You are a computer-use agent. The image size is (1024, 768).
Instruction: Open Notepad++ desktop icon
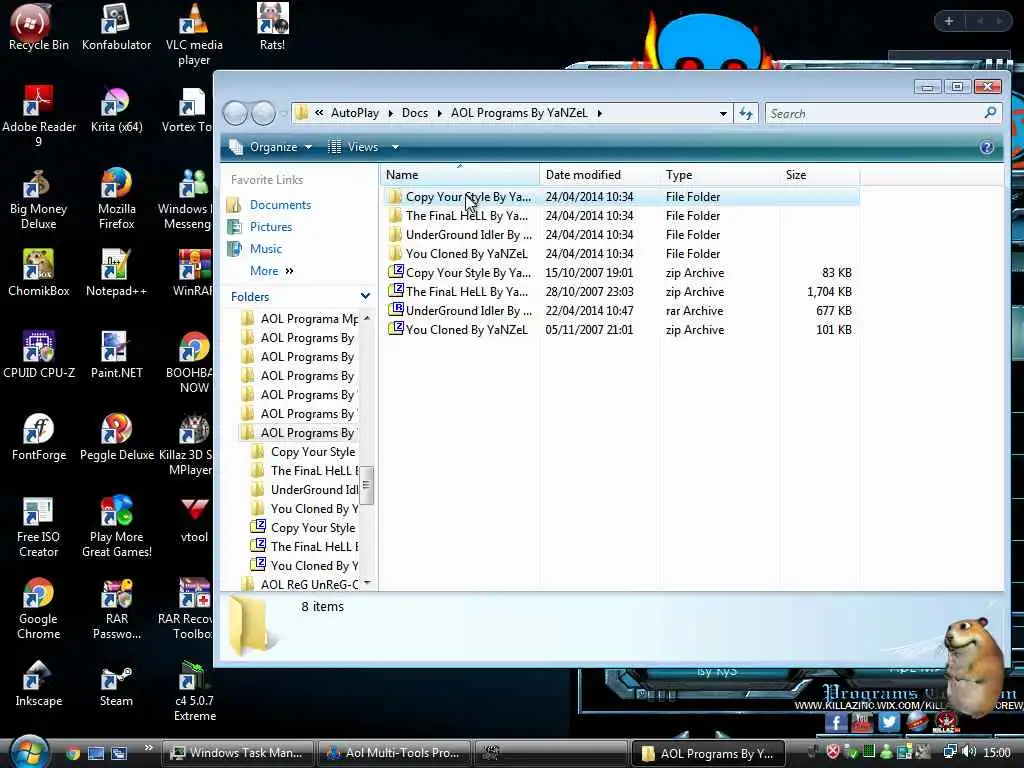tap(116, 273)
